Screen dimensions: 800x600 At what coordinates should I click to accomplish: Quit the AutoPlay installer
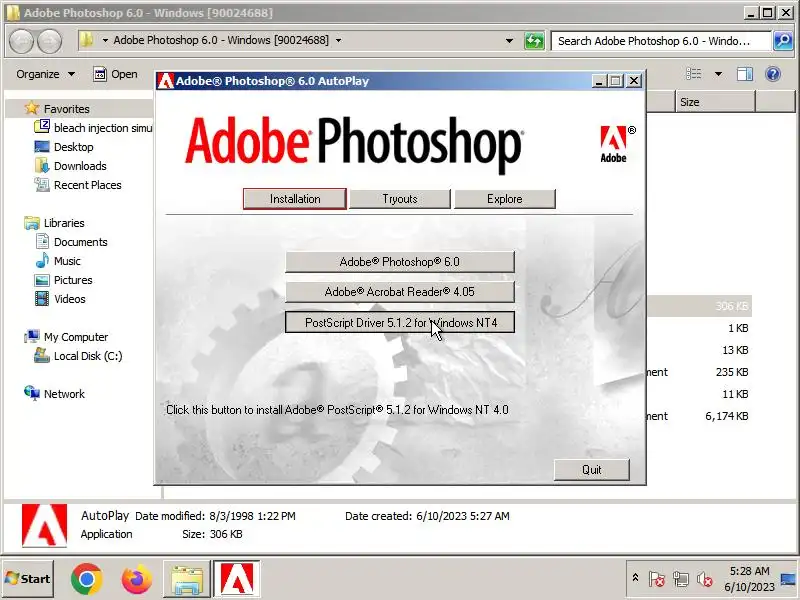592,469
